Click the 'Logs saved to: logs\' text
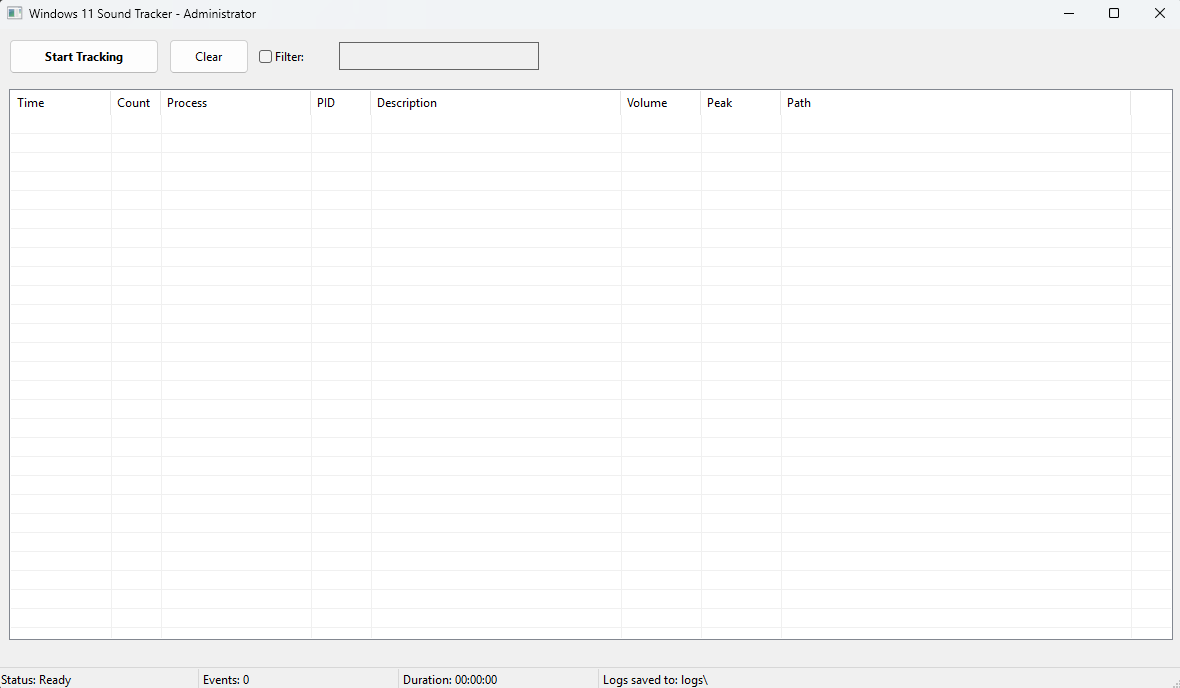 coord(655,680)
